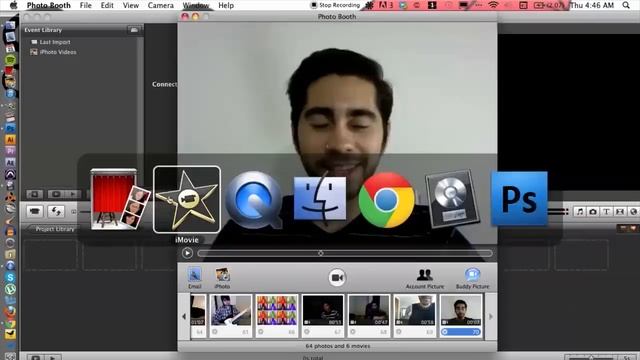Image resolution: width=640 pixels, height=360 pixels.
Task: Open the Edit menu
Action: coord(107,5)
